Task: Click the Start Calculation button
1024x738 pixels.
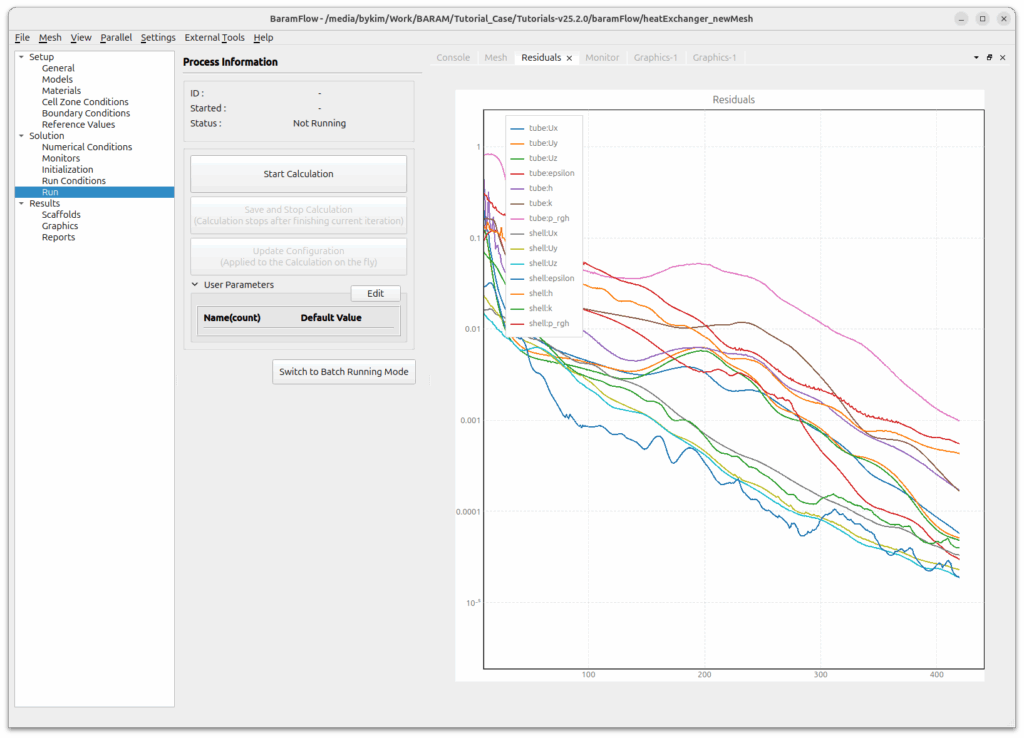Action: [298, 174]
